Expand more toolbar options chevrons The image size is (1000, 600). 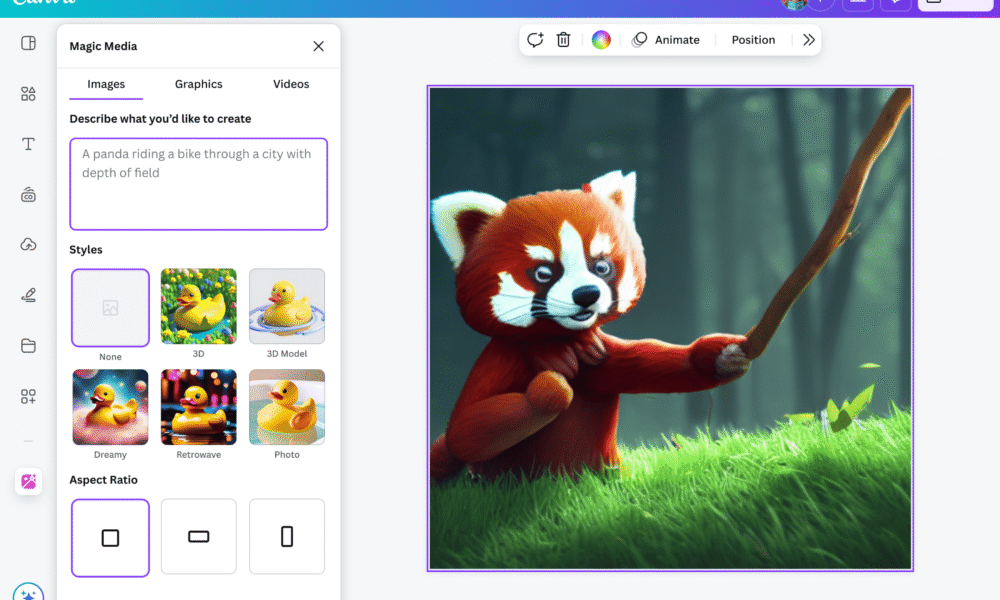tap(809, 40)
